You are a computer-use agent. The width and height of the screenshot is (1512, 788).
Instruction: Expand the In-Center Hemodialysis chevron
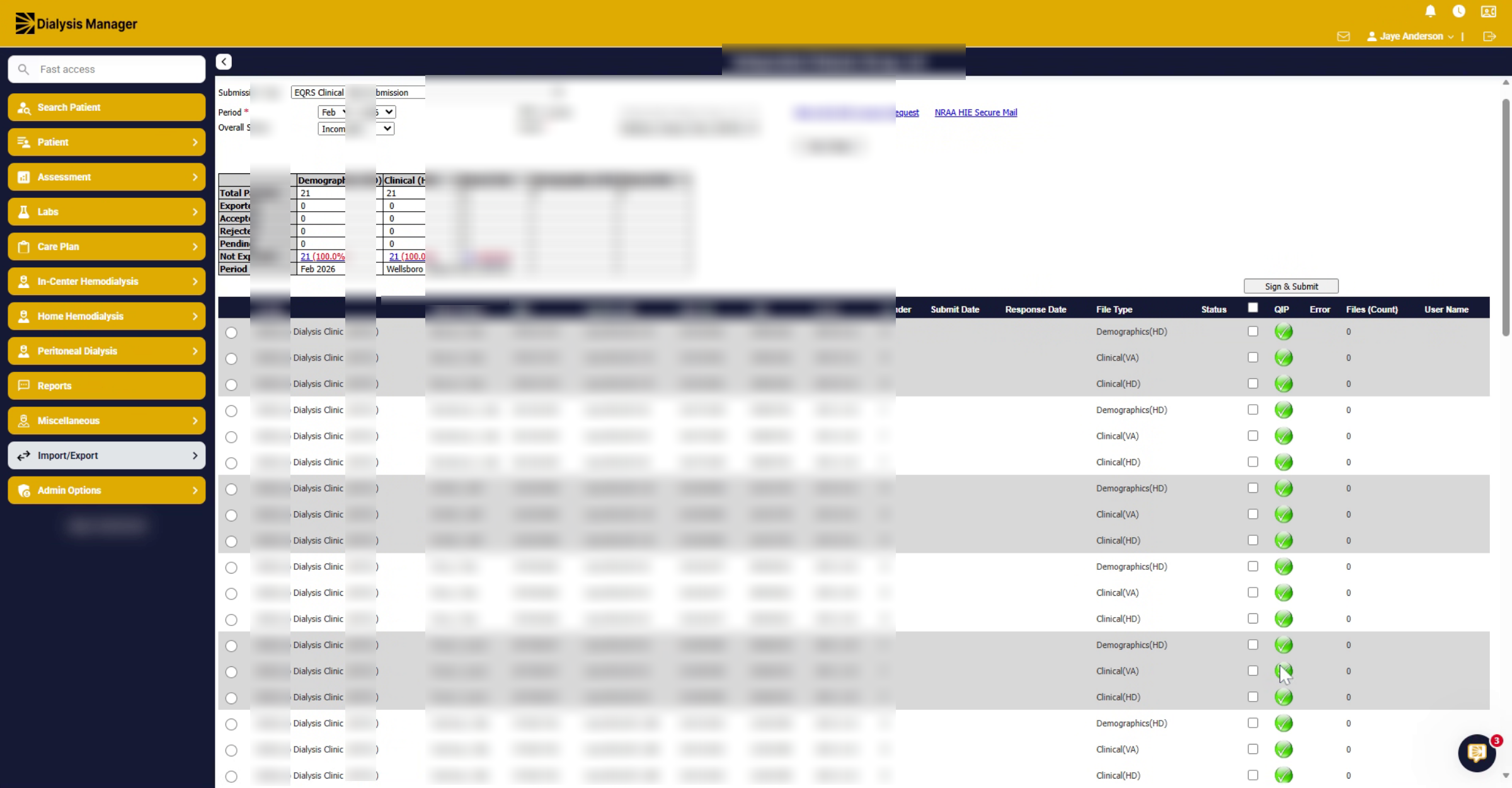coord(195,282)
